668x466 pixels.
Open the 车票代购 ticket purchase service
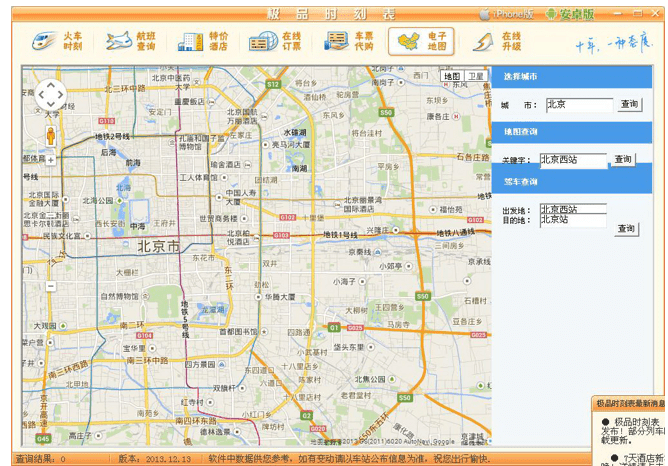(x=349, y=41)
